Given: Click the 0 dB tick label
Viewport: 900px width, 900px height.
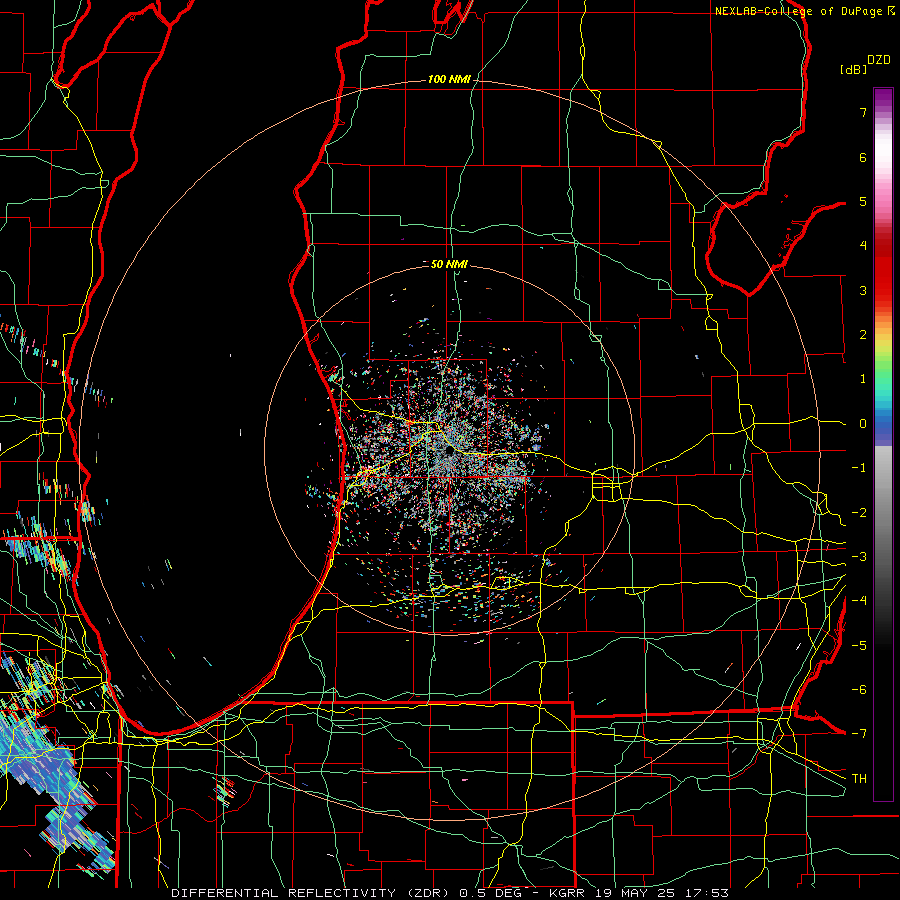Looking at the screenshot, I should coord(863,424).
